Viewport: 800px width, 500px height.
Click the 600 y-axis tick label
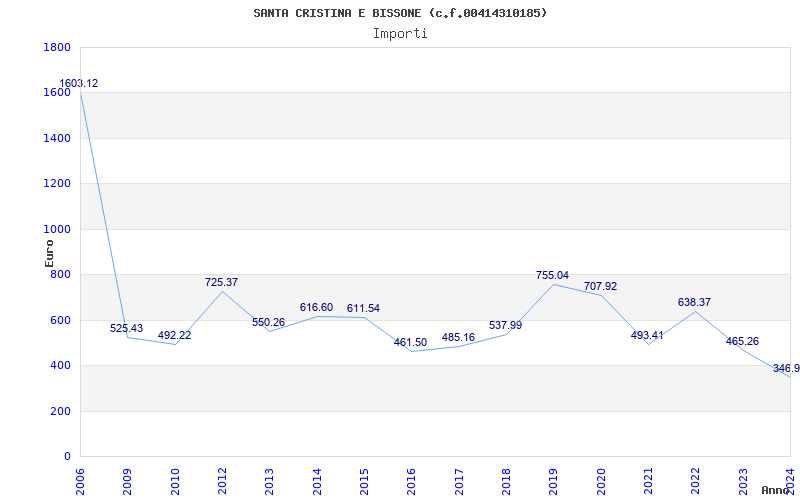(61, 320)
